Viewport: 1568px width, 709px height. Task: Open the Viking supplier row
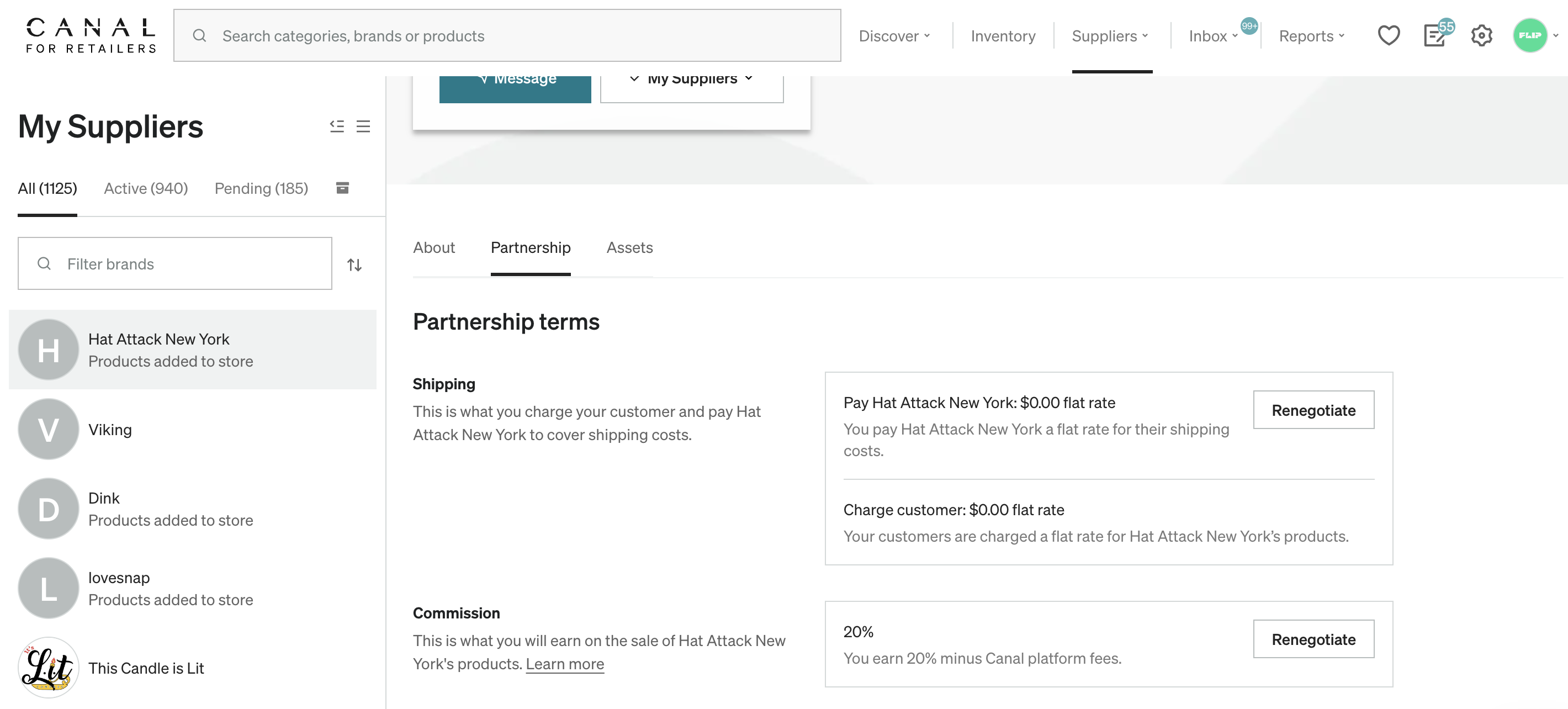[192, 429]
